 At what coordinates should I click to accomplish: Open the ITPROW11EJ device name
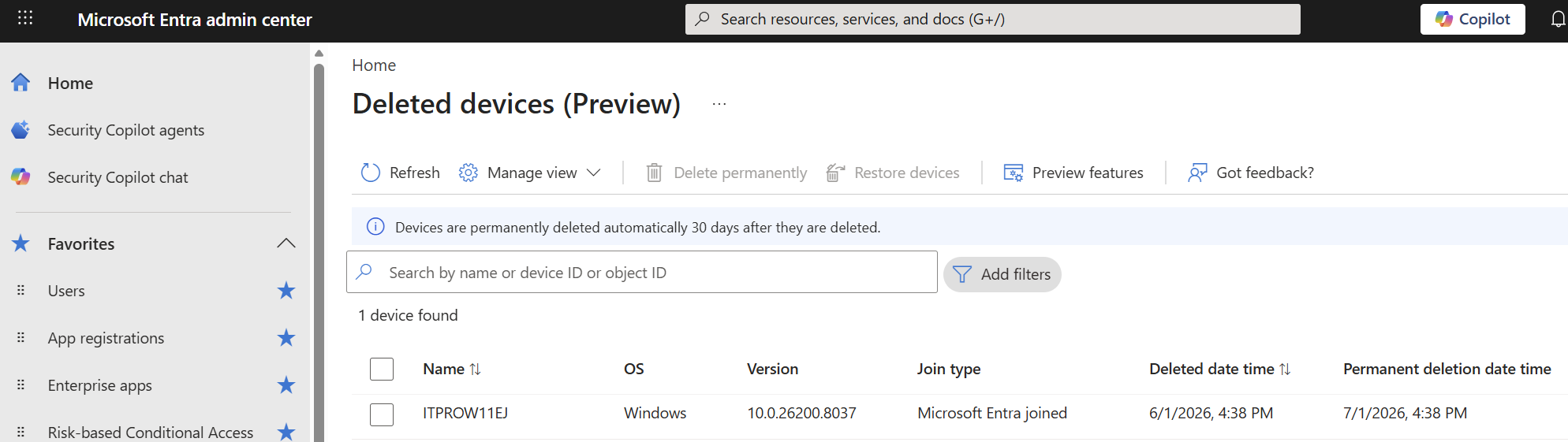click(x=465, y=413)
